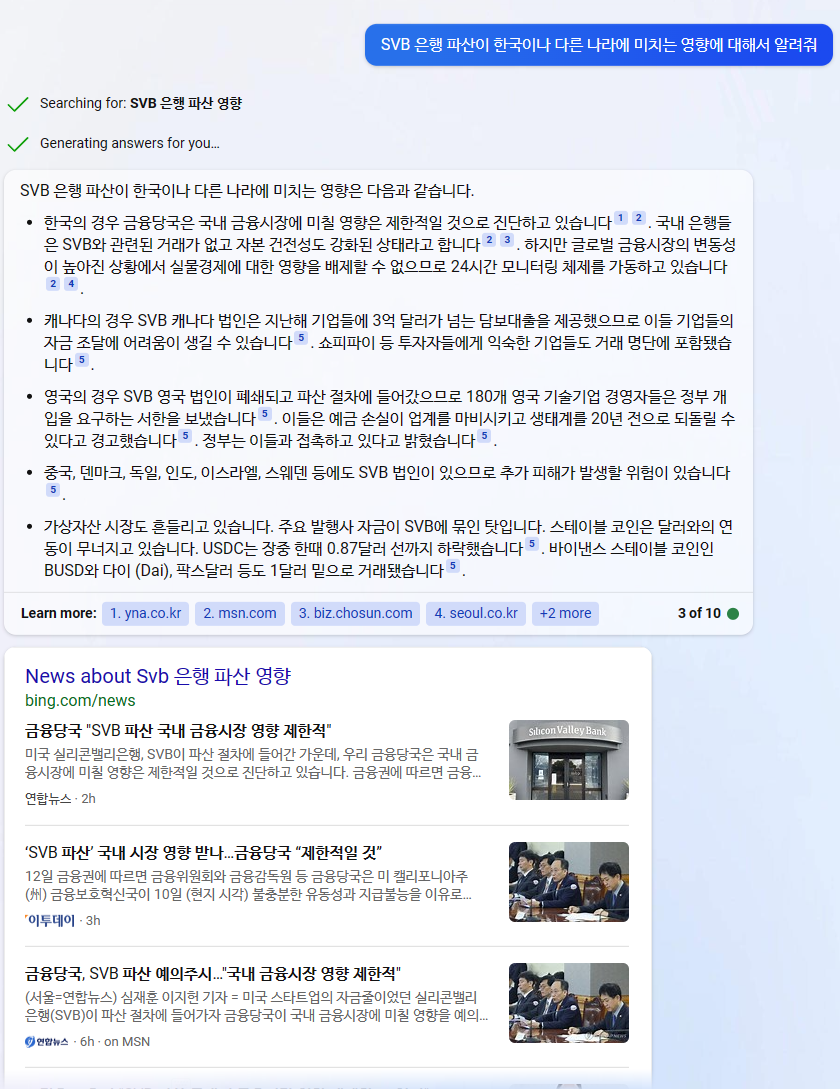840x1089 pixels.
Task: Open the seoul.co.kr source link
Action: 476,613
